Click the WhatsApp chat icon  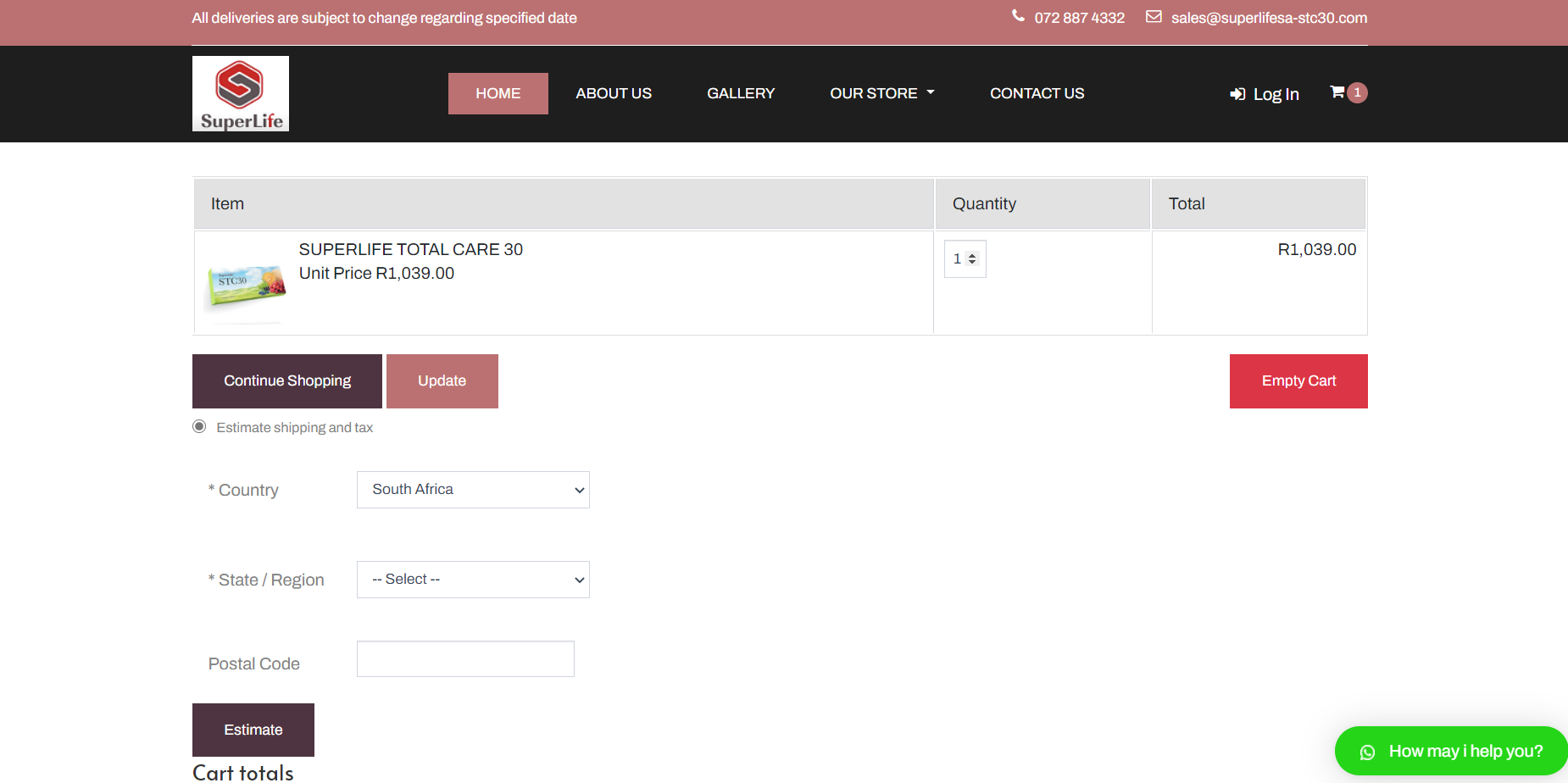coord(1367,752)
